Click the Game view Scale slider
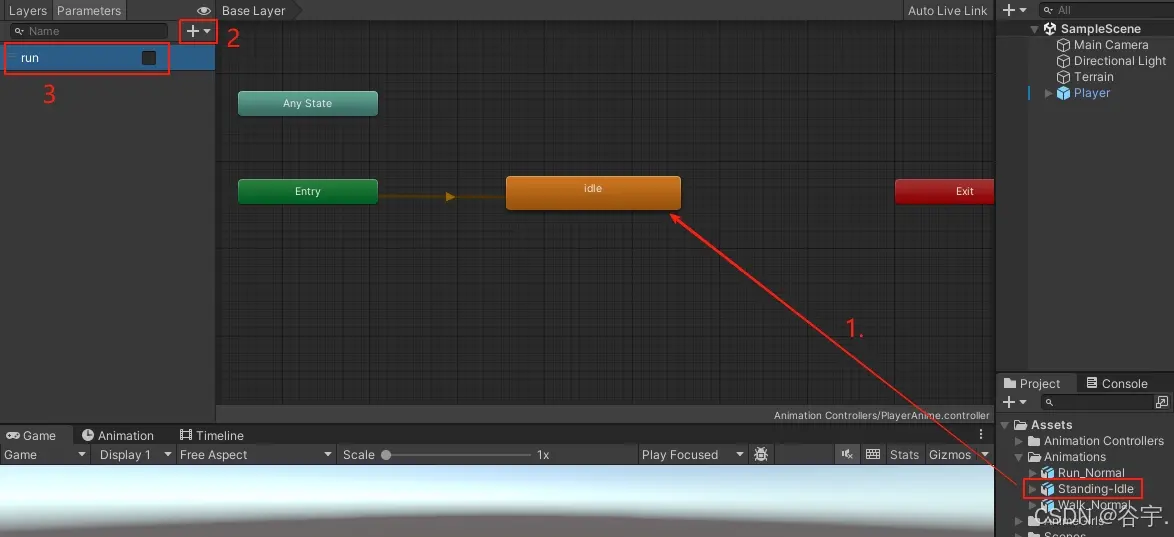 tap(458, 455)
